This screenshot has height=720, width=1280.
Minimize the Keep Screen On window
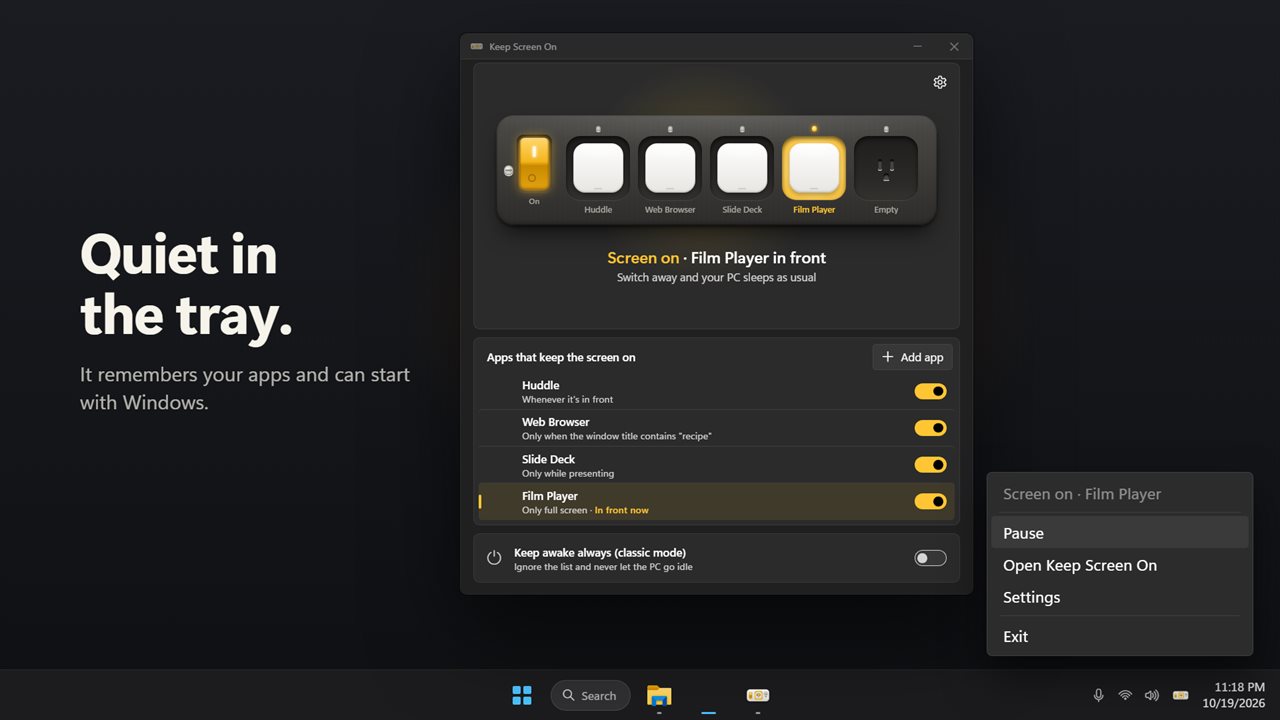918,47
